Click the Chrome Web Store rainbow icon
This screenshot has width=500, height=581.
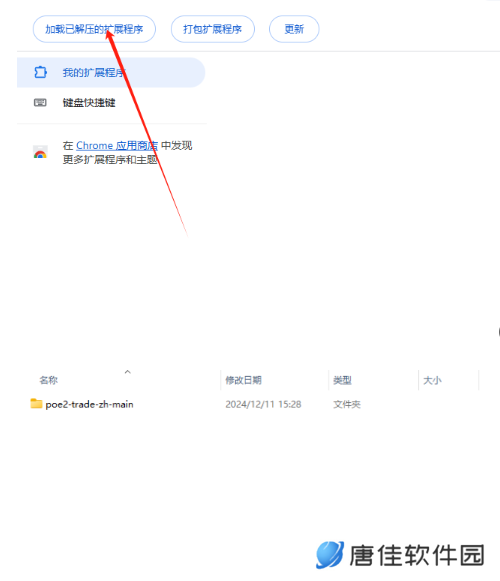pyautogui.click(x=40, y=152)
